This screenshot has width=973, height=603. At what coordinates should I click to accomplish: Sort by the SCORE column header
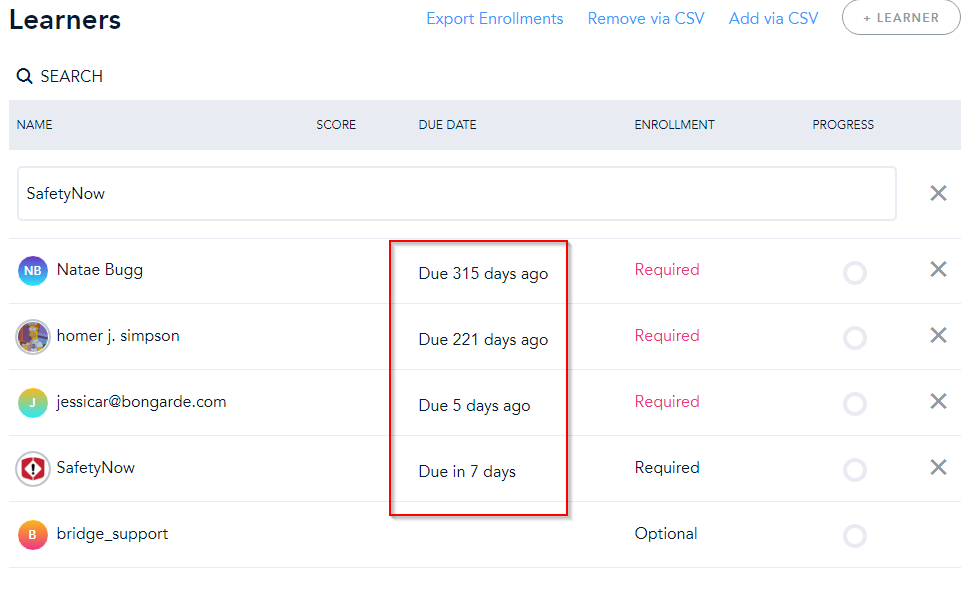(x=336, y=125)
